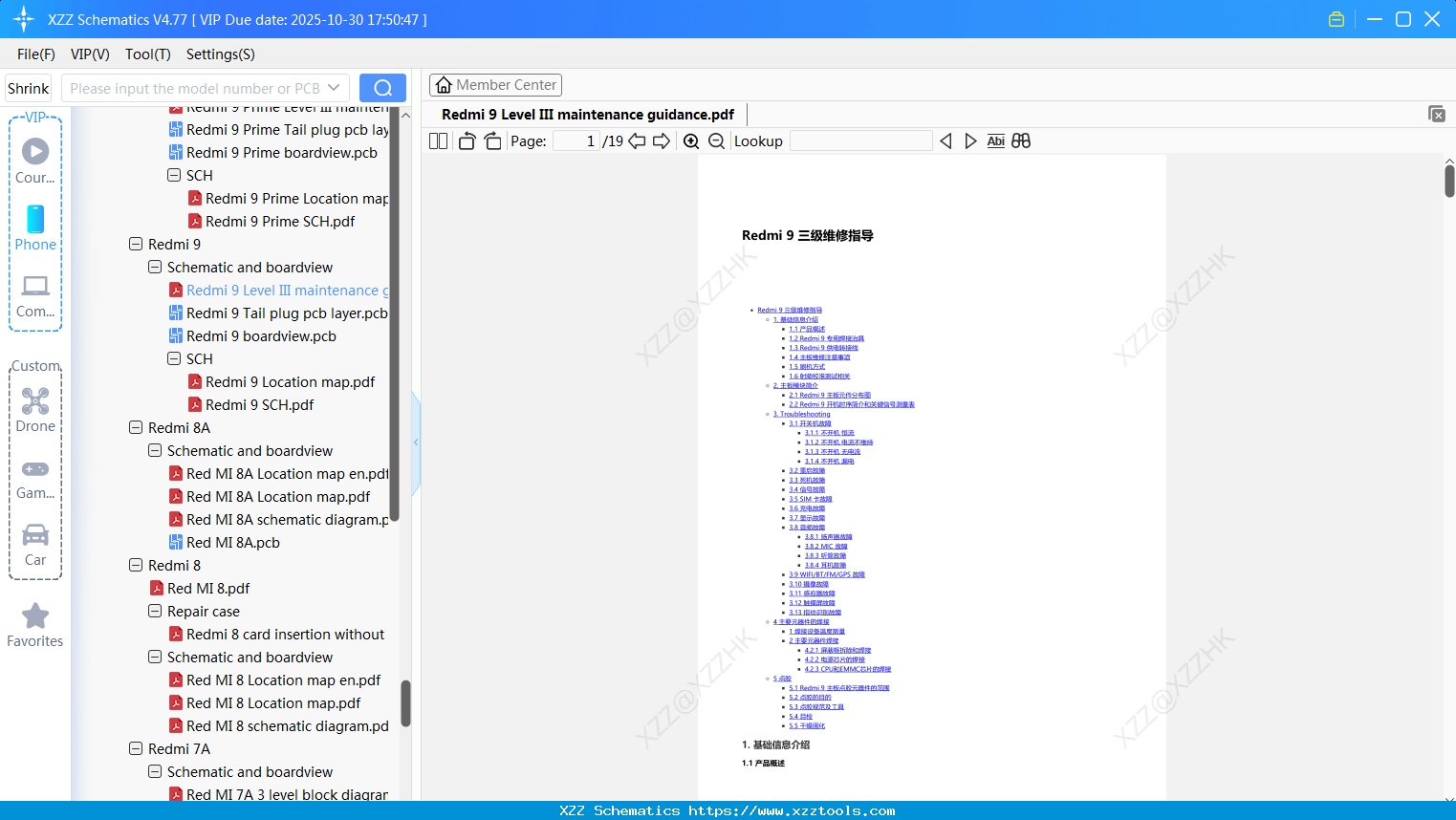Open 'Redmi 9 SCH.pdf'
The image size is (1456, 820).
coord(259,404)
